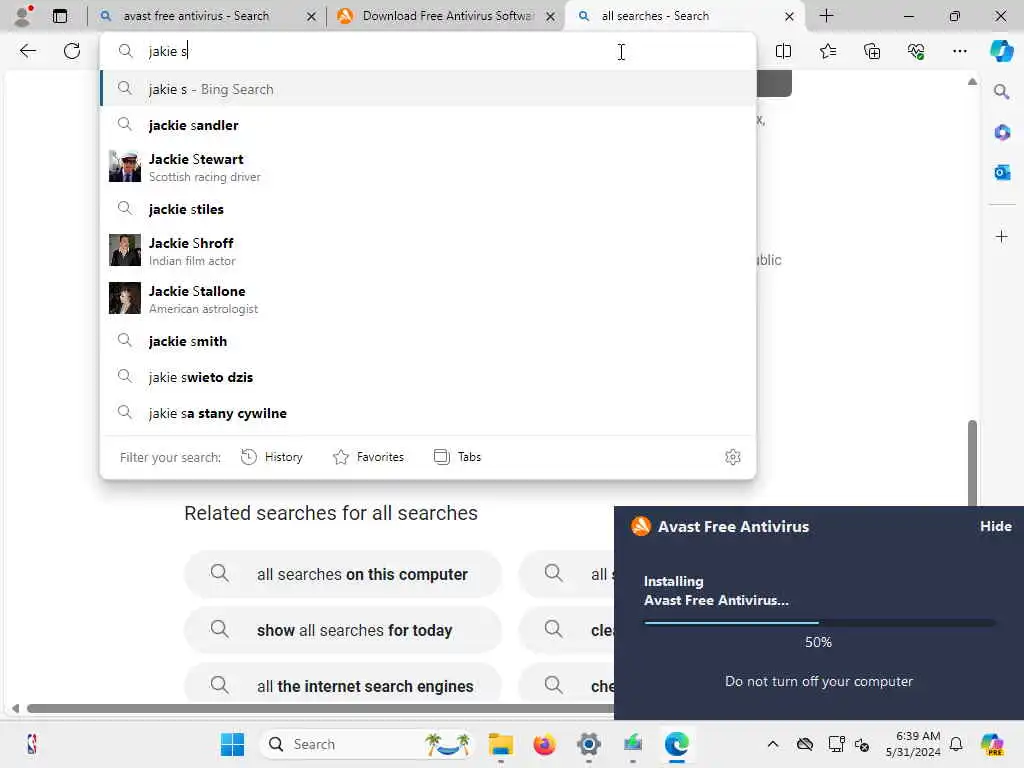
Task: Open a new browser tab
Action: coord(826,16)
